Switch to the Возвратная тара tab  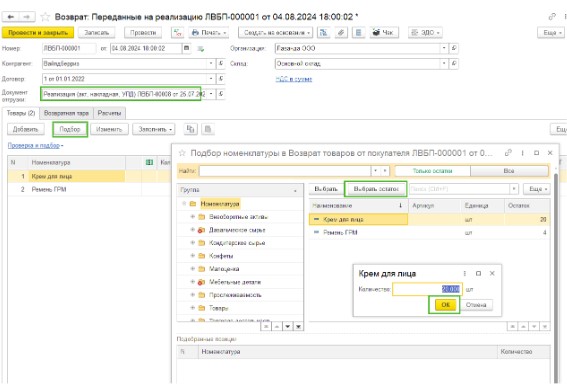pos(66,113)
